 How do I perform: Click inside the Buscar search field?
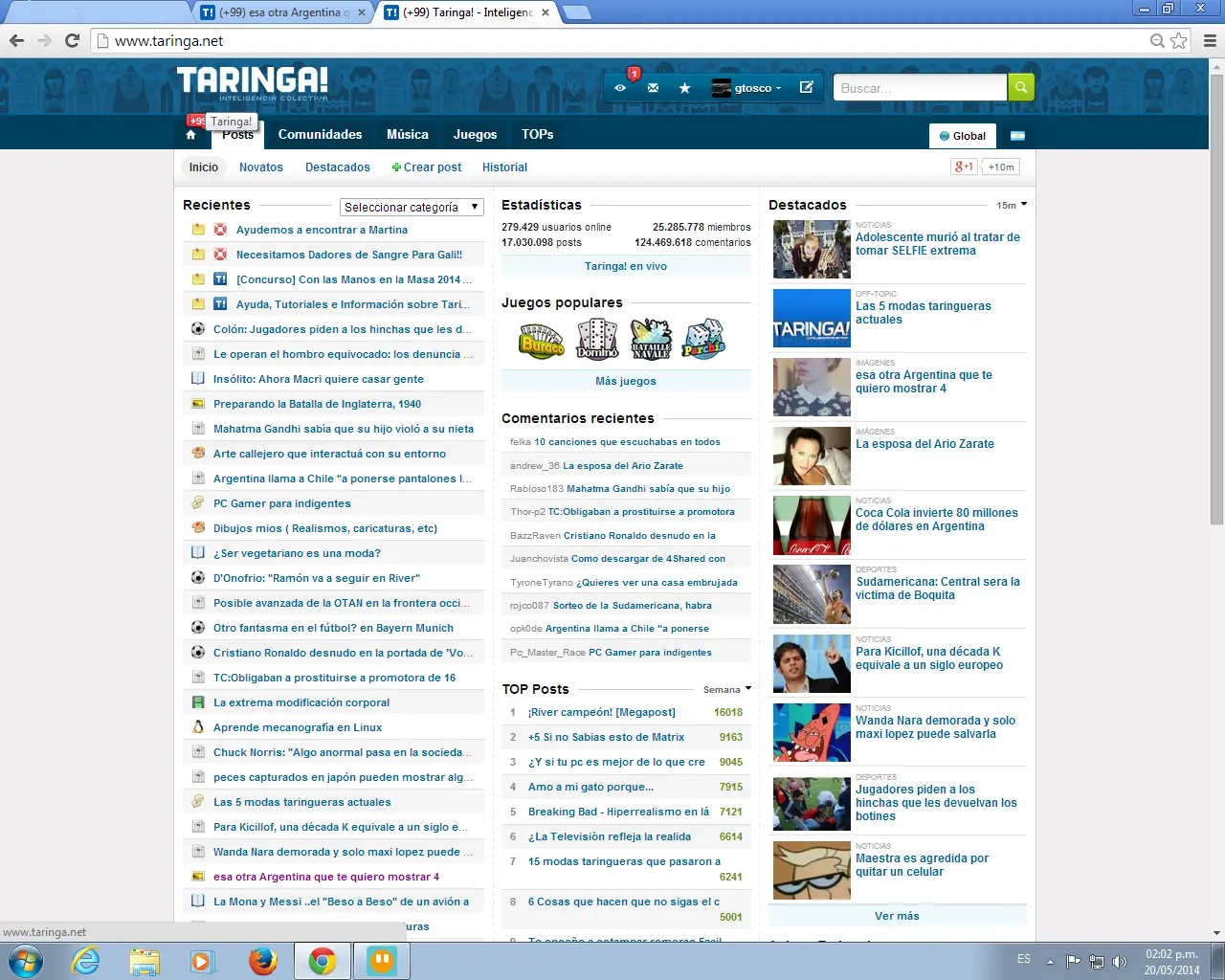pos(921,87)
